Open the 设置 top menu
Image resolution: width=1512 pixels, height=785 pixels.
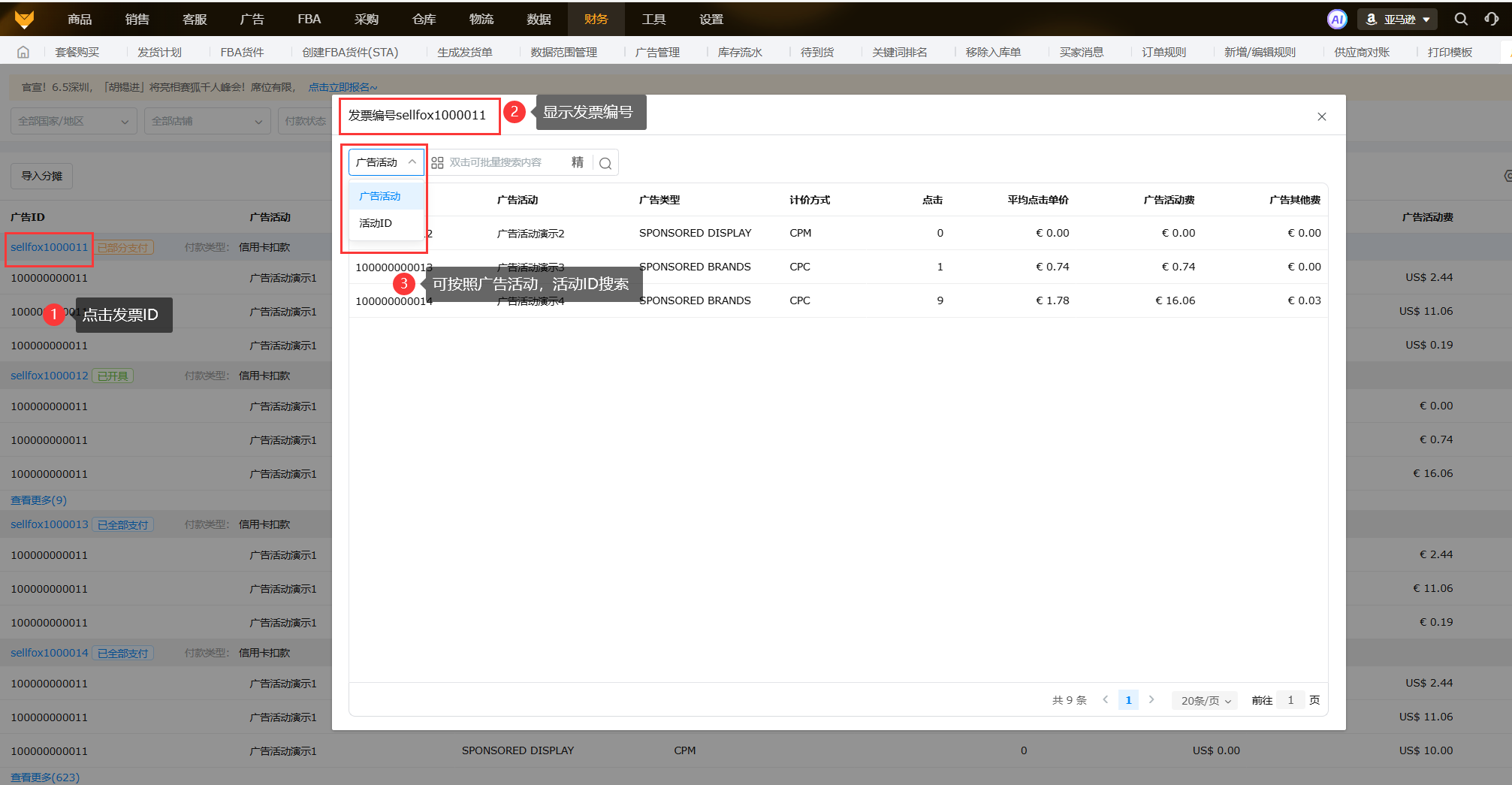(x=711, y=19)
